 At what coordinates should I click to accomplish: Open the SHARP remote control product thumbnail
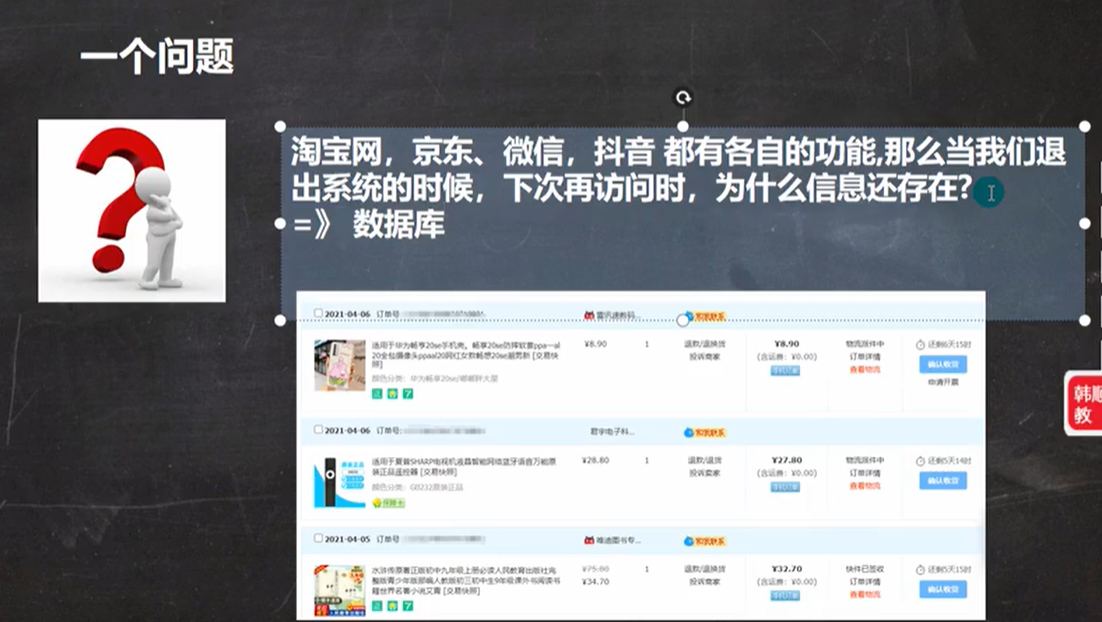[x=339, y=482]
